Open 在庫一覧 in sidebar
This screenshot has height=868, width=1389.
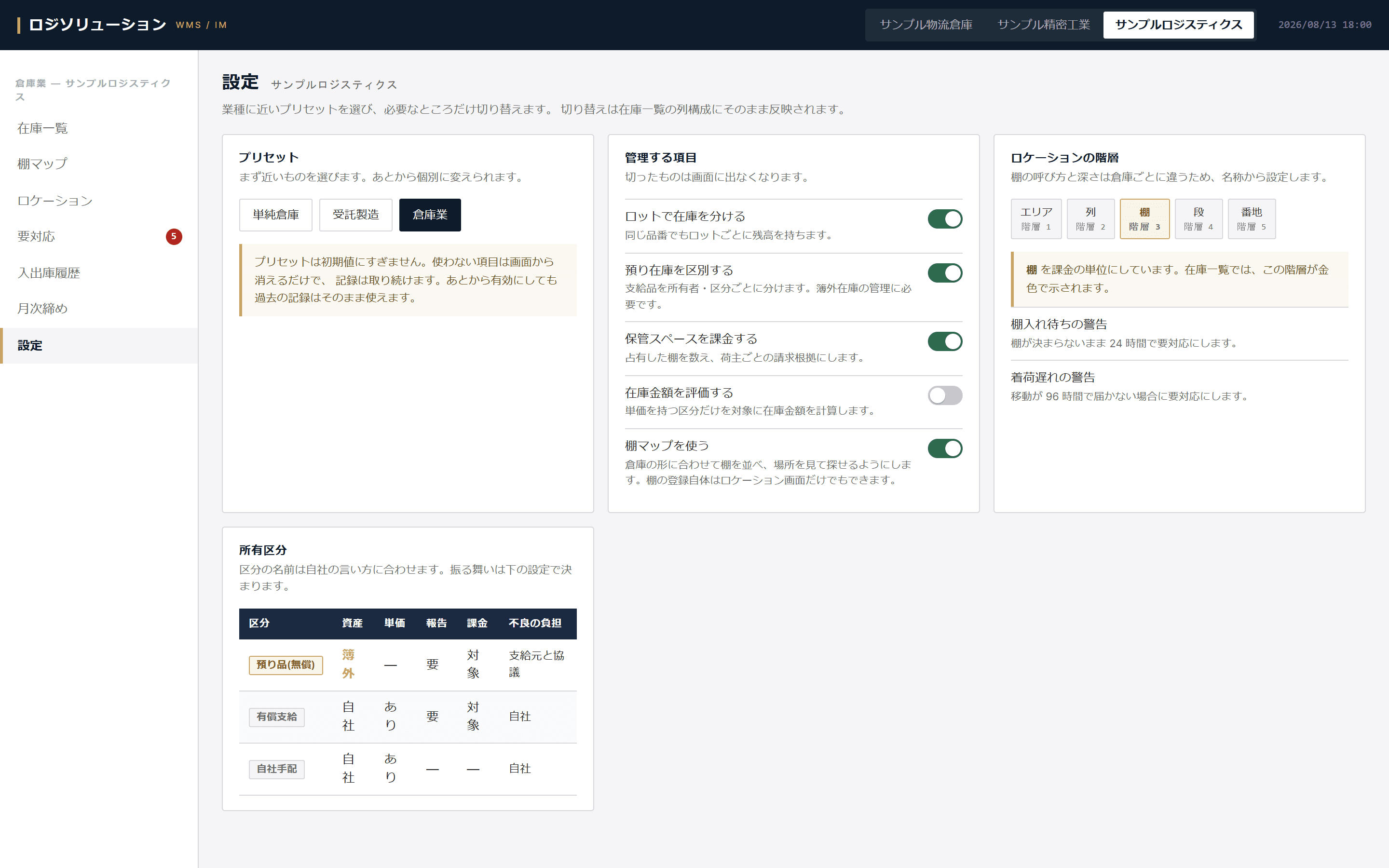click(99, 128)
